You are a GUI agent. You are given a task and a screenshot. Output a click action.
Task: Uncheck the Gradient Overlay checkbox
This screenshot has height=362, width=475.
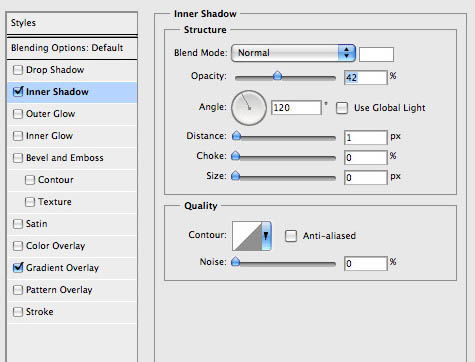[x=18, y=267]
